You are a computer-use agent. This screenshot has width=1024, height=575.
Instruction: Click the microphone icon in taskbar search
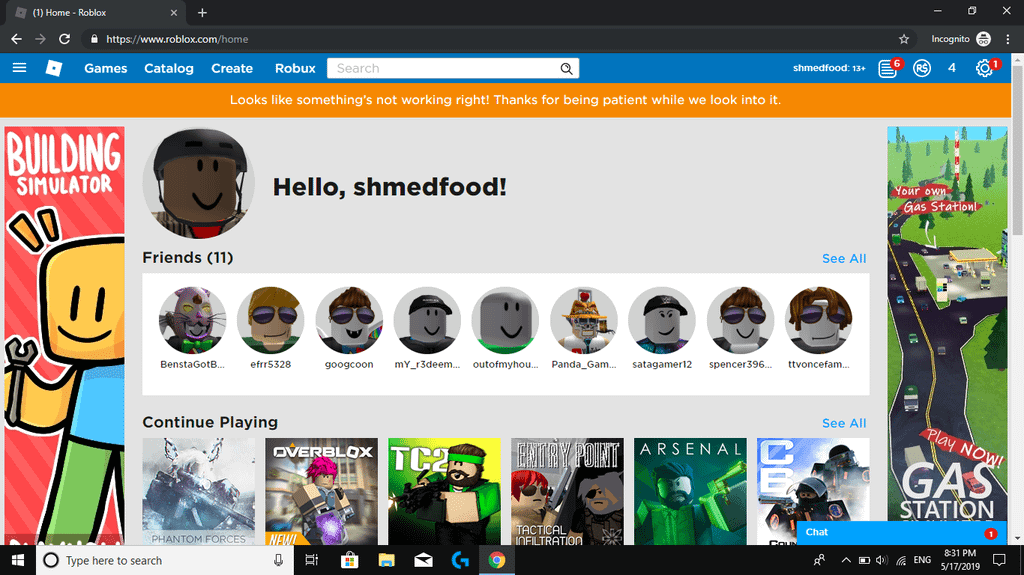coord(278,560)
